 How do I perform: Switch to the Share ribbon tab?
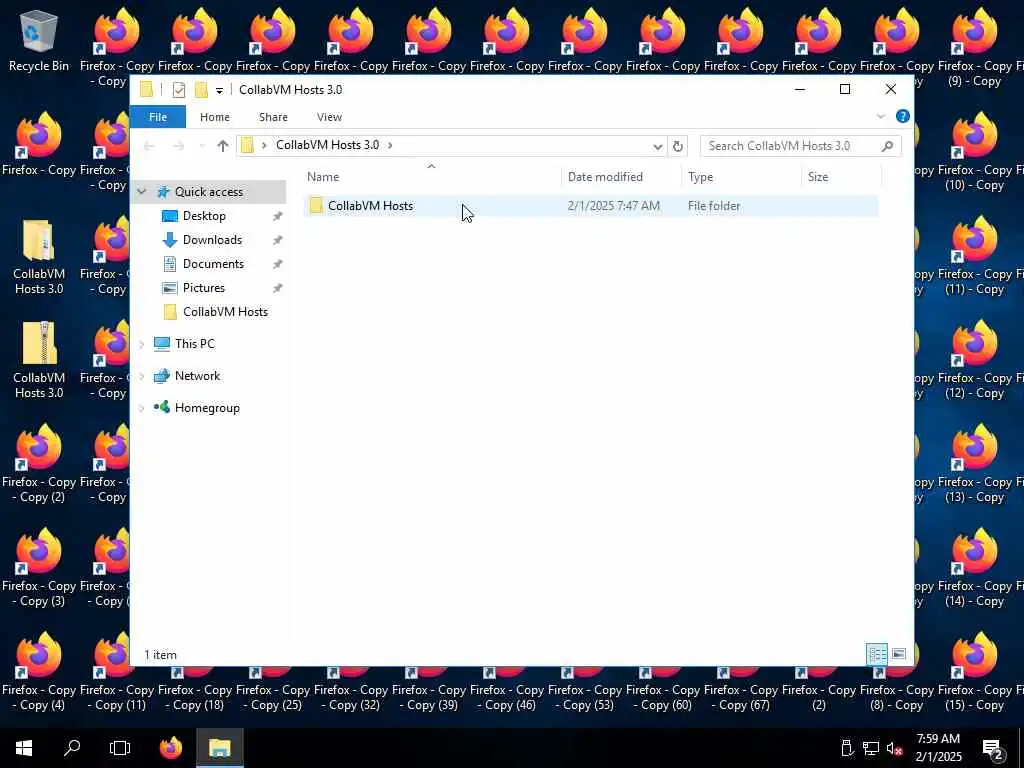(273, 117)
